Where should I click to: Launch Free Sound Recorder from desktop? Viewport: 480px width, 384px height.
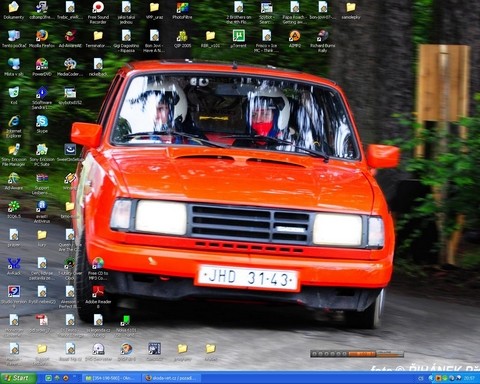coord(98,12)
